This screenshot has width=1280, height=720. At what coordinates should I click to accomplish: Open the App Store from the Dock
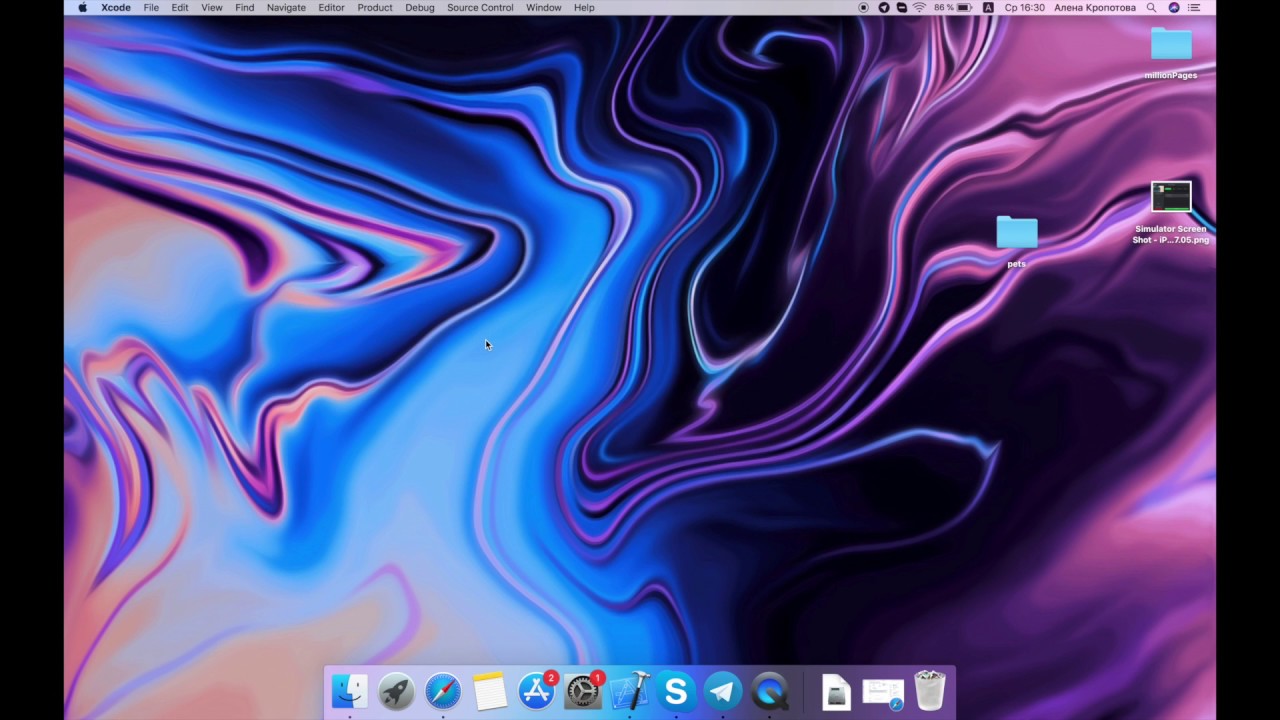[537, 691]
